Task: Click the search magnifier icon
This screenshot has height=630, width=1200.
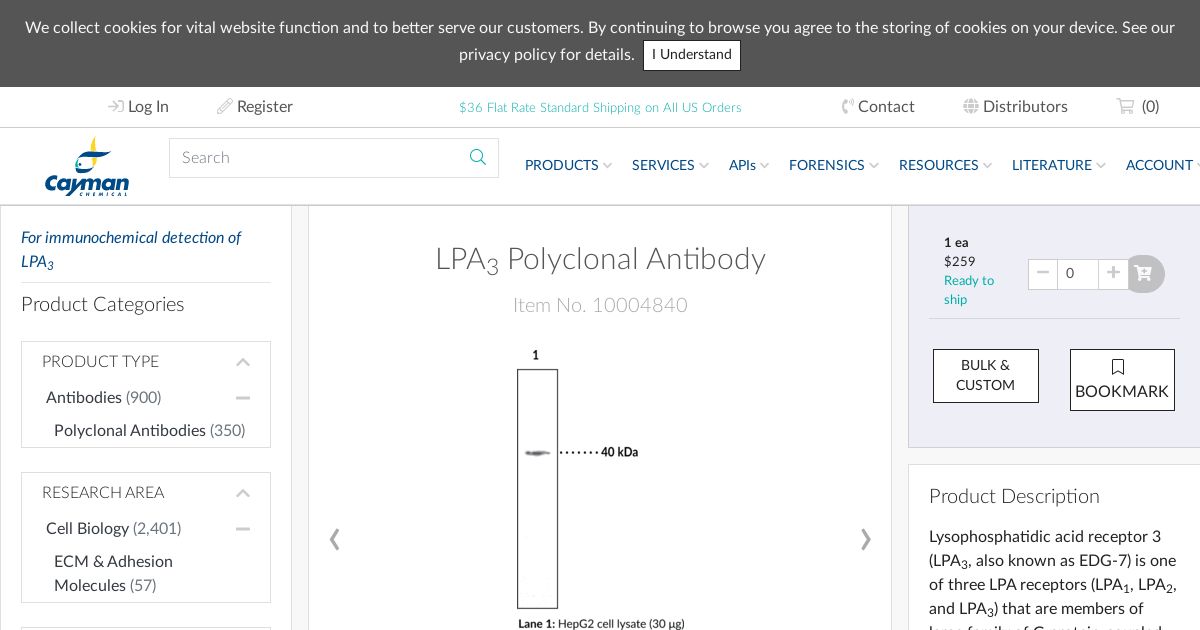Action: [x=478, y=157]
